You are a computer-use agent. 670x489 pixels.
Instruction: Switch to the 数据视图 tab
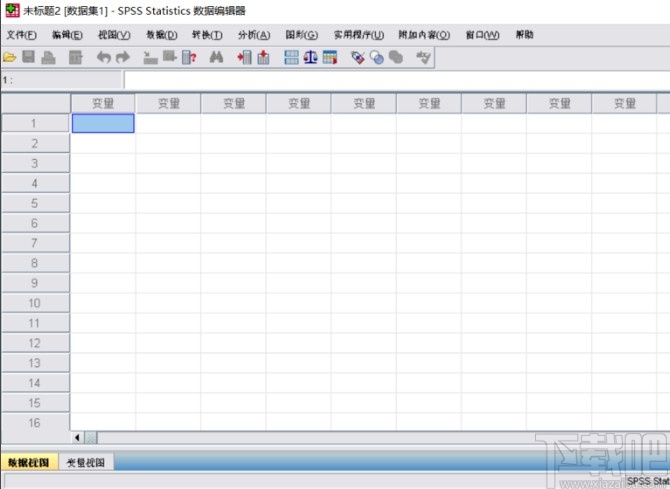point(29,462)
